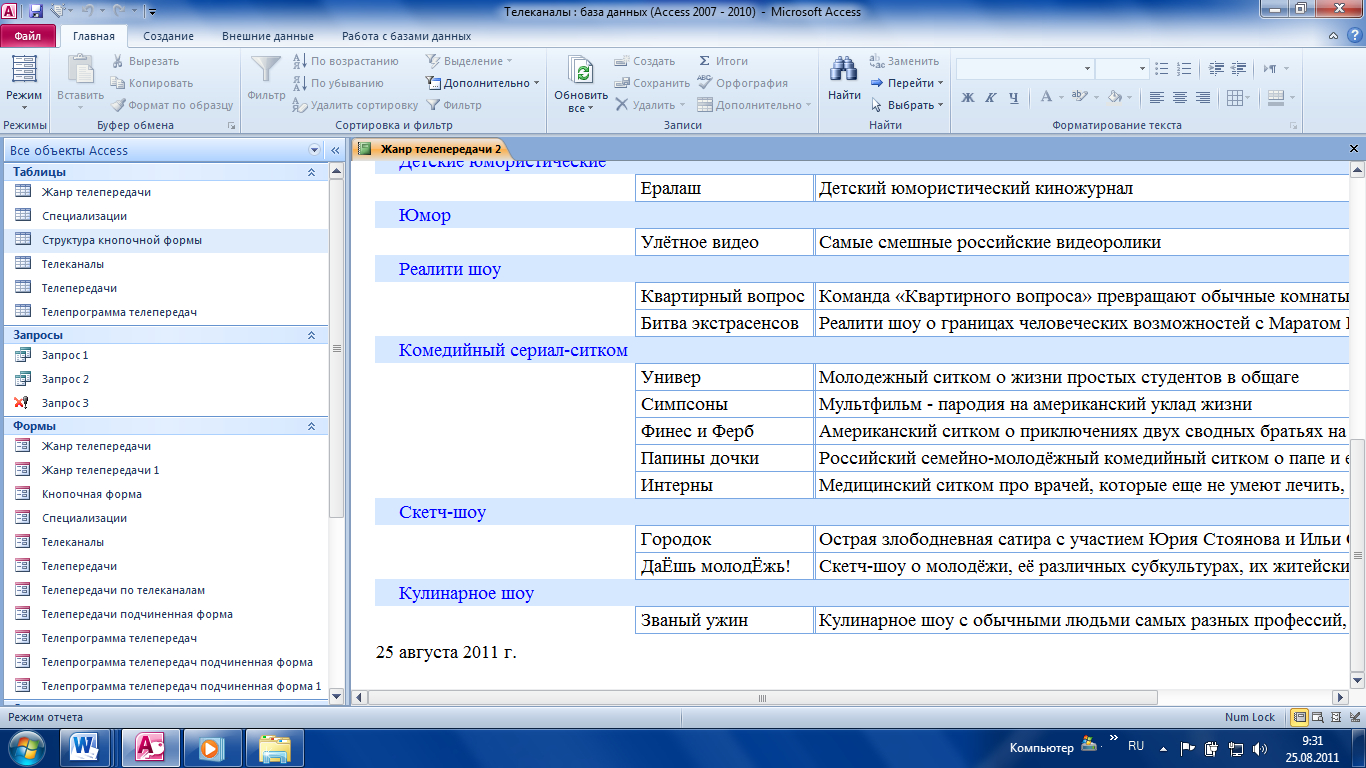Open Телепередачи по телеканалам form
This screenshot has width=1366, height=768.
click(123, 590)
